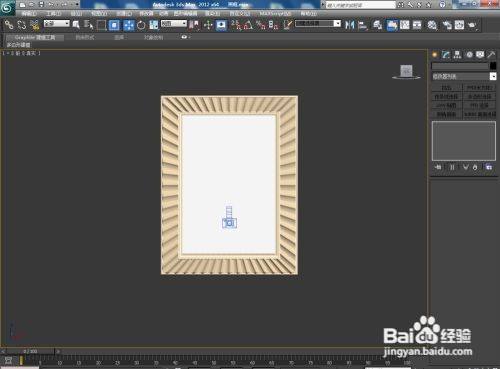Switch to the Motion command panel tab
The image size is (500, 369).
[x=469, y=55]
